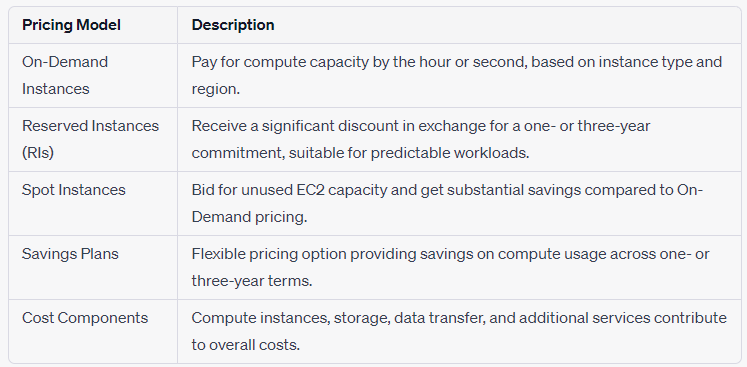Click the description starting 'Compute instances, storage'
747x367 pixels.
459,331
